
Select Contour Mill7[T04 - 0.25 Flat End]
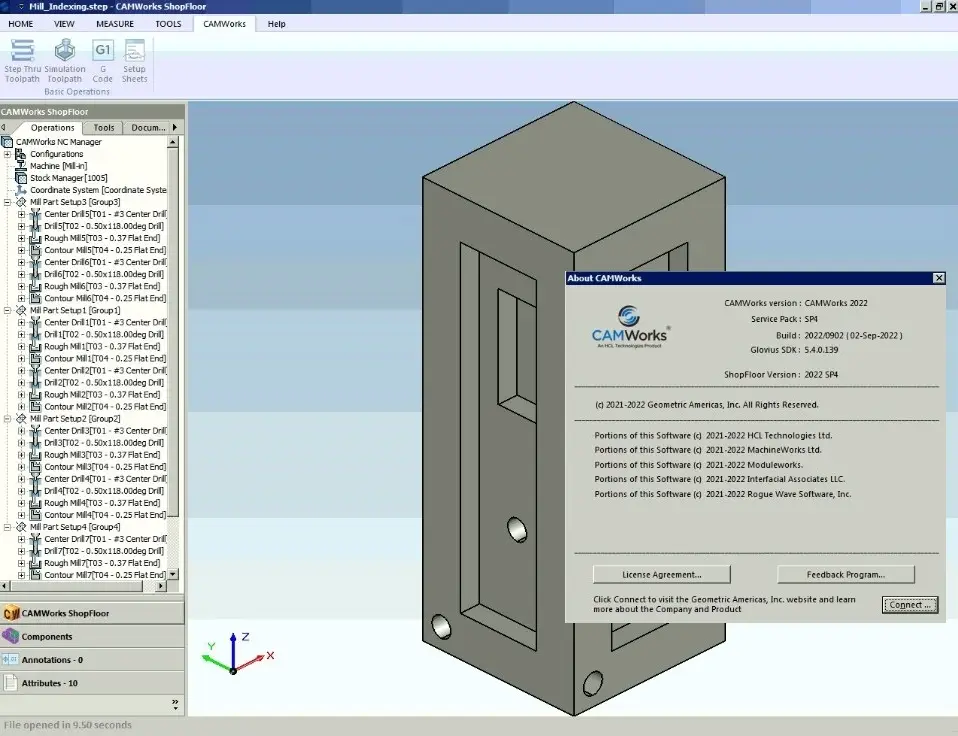coord(104,575)
